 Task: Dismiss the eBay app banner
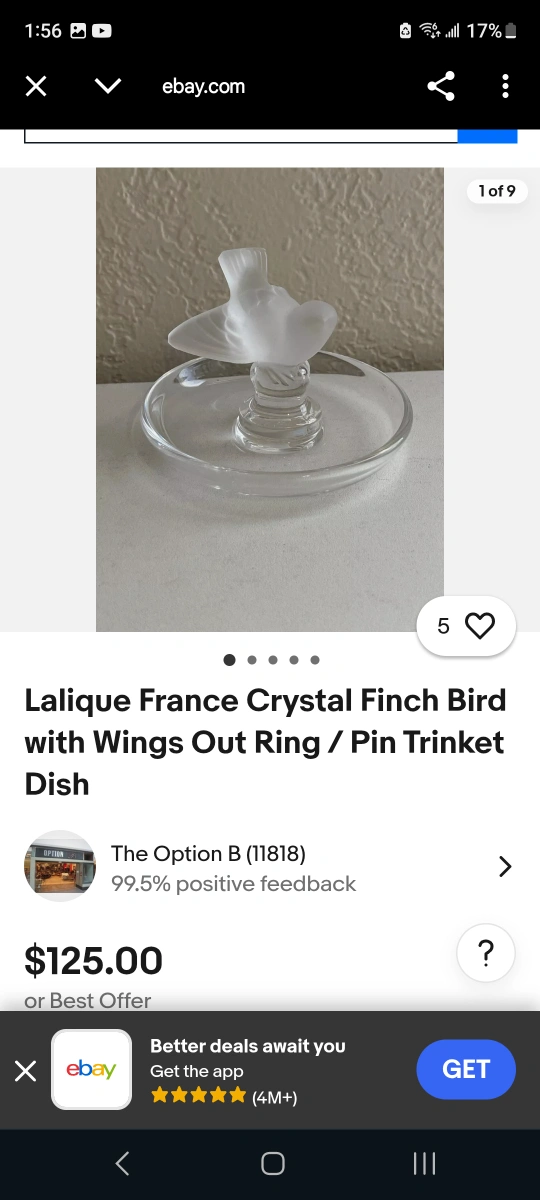[26, 1071]
